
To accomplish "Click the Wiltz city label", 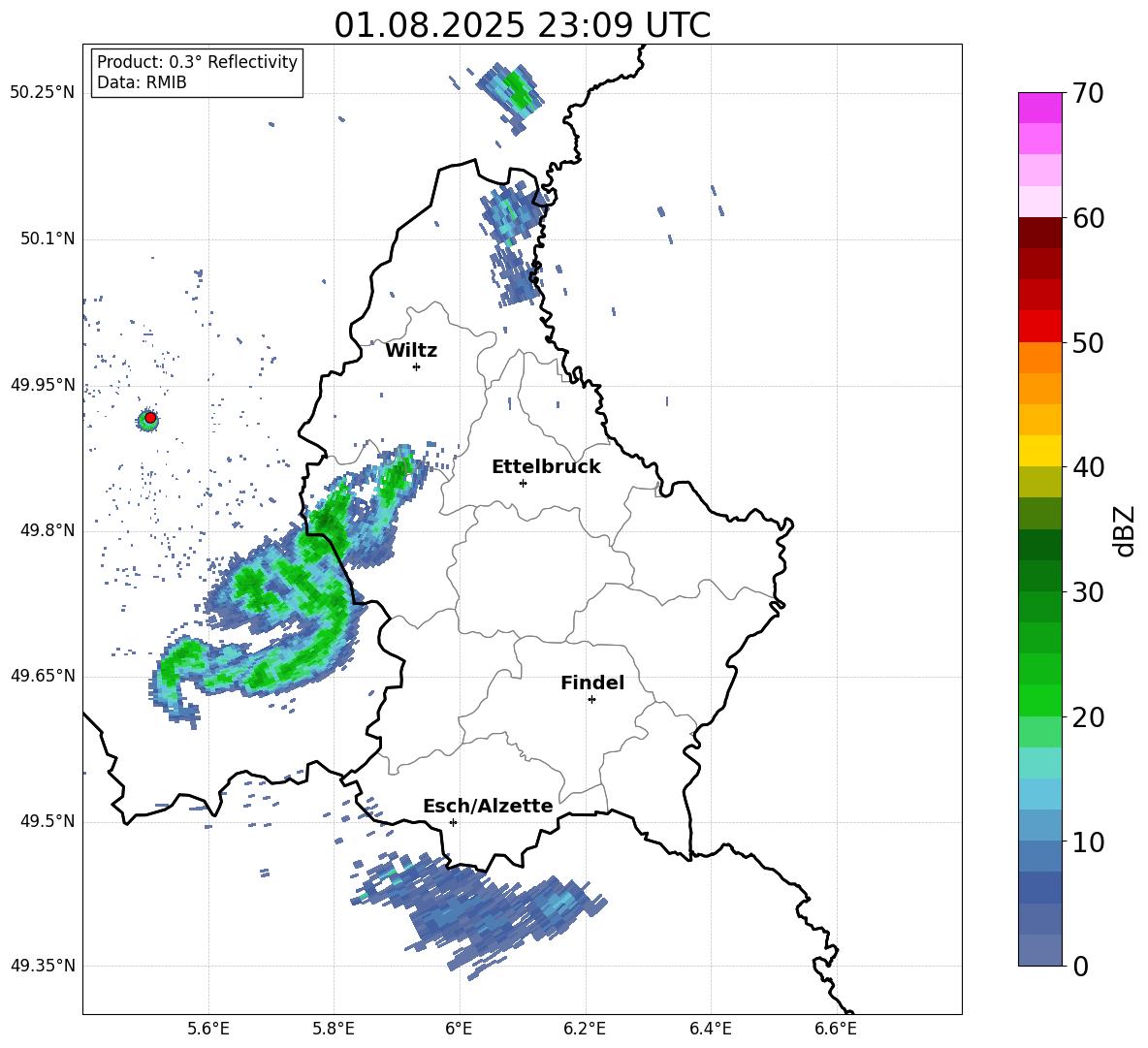I will pos(411,351).
